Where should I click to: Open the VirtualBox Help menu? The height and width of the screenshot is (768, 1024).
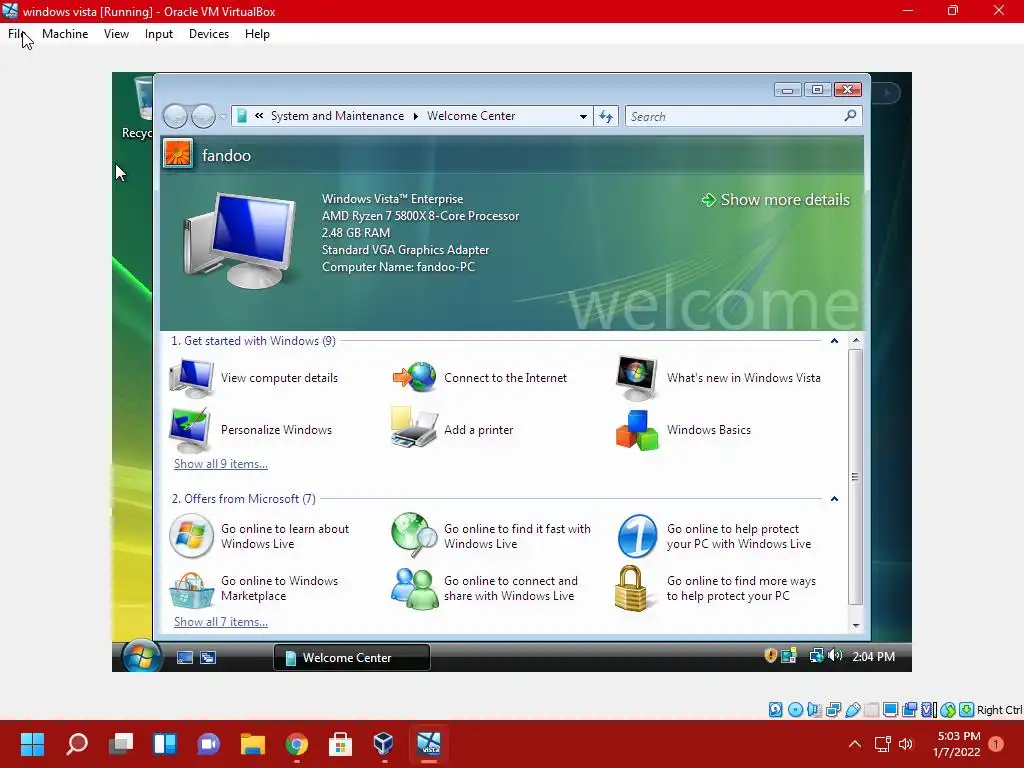257,34
